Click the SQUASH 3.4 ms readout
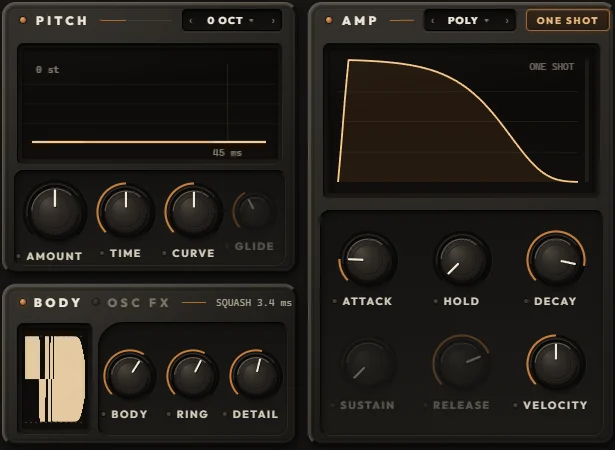The image size is (615, 450). (x=254, y=303)
